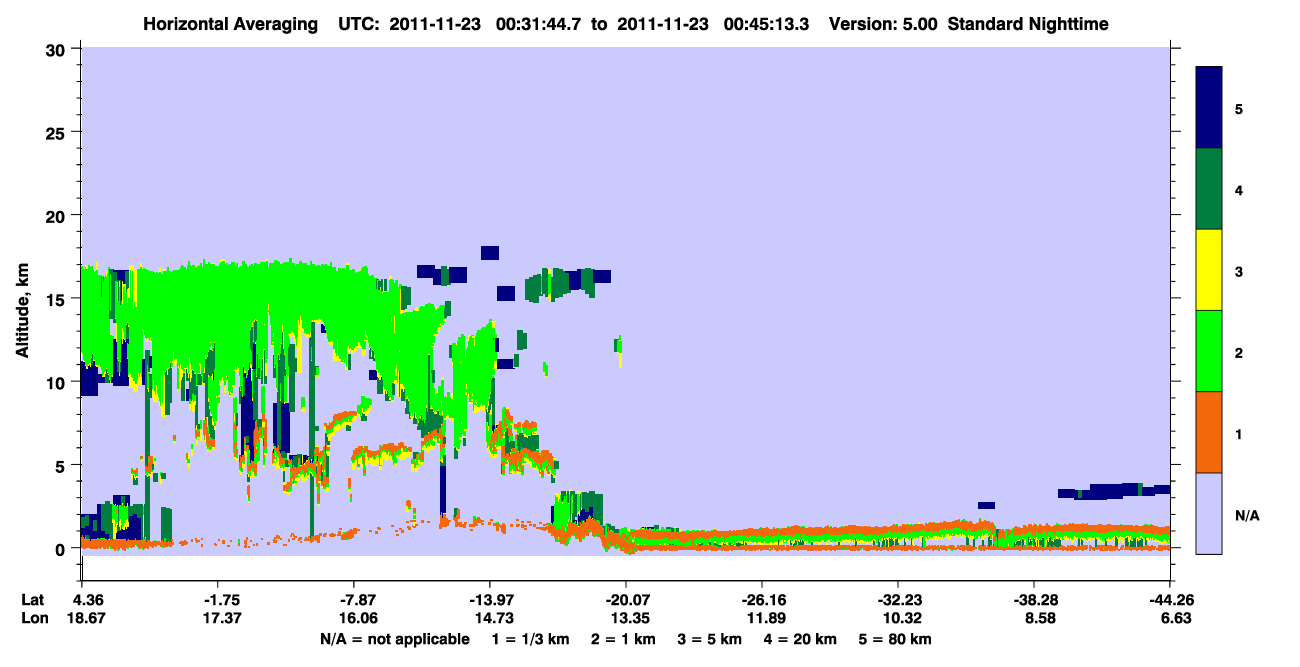Click the altitude tick label 20
This screenshot has width=1300, height=667.
[57, 215]
